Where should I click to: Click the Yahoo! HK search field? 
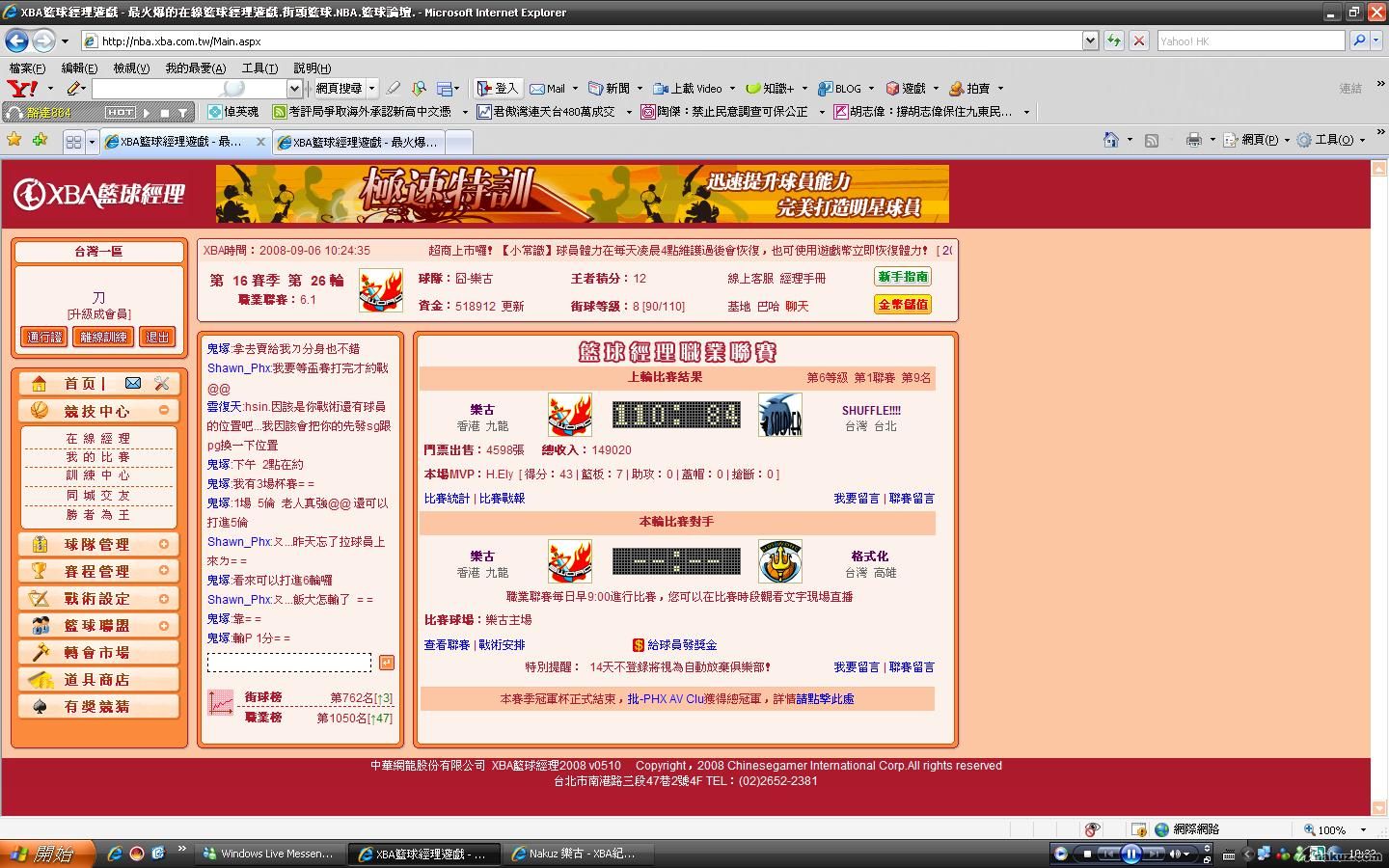pos(1250,41)
